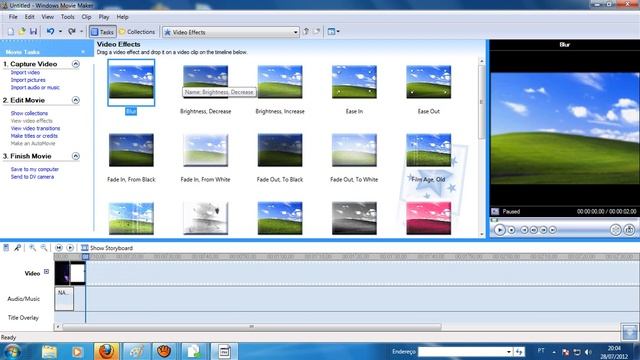Viewport: 640px width, 360px height.
Task: Switch to Show Storyboard view
Action: tap(107, 248)
